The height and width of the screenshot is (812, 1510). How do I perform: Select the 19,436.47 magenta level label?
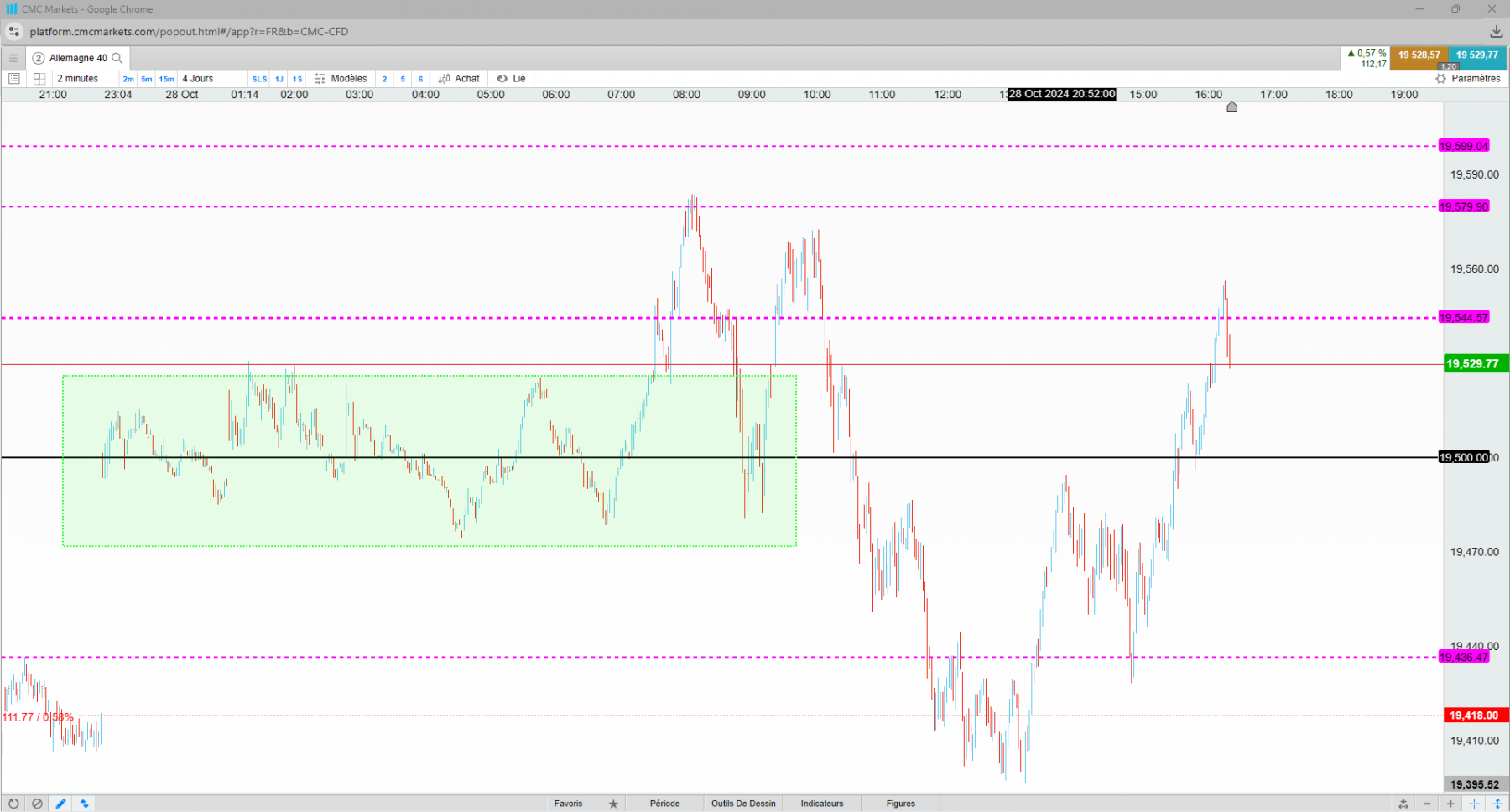click(x=1464, y=657)
